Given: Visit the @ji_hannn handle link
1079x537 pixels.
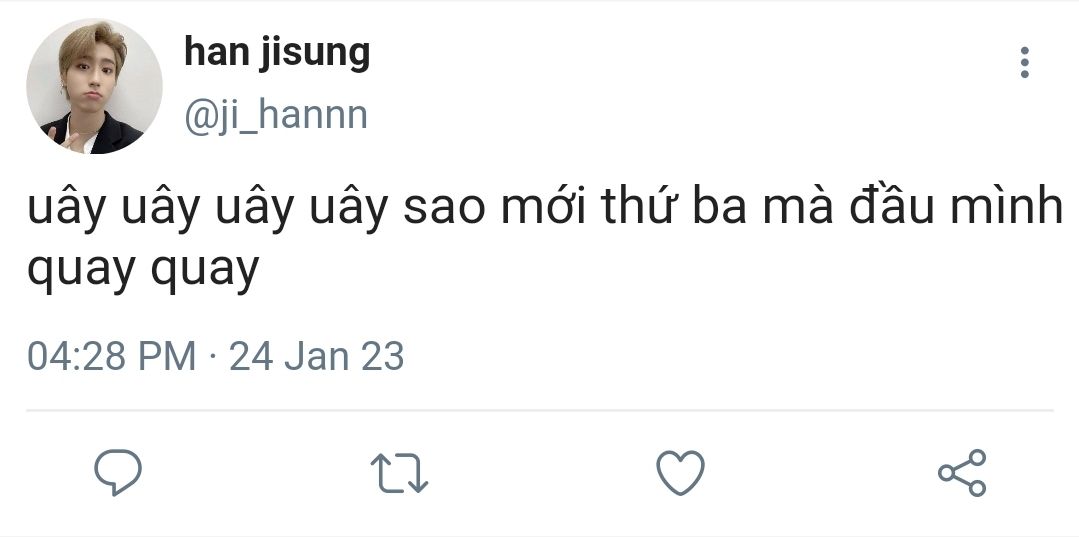Looking at the screenshot, I should 276,115.
